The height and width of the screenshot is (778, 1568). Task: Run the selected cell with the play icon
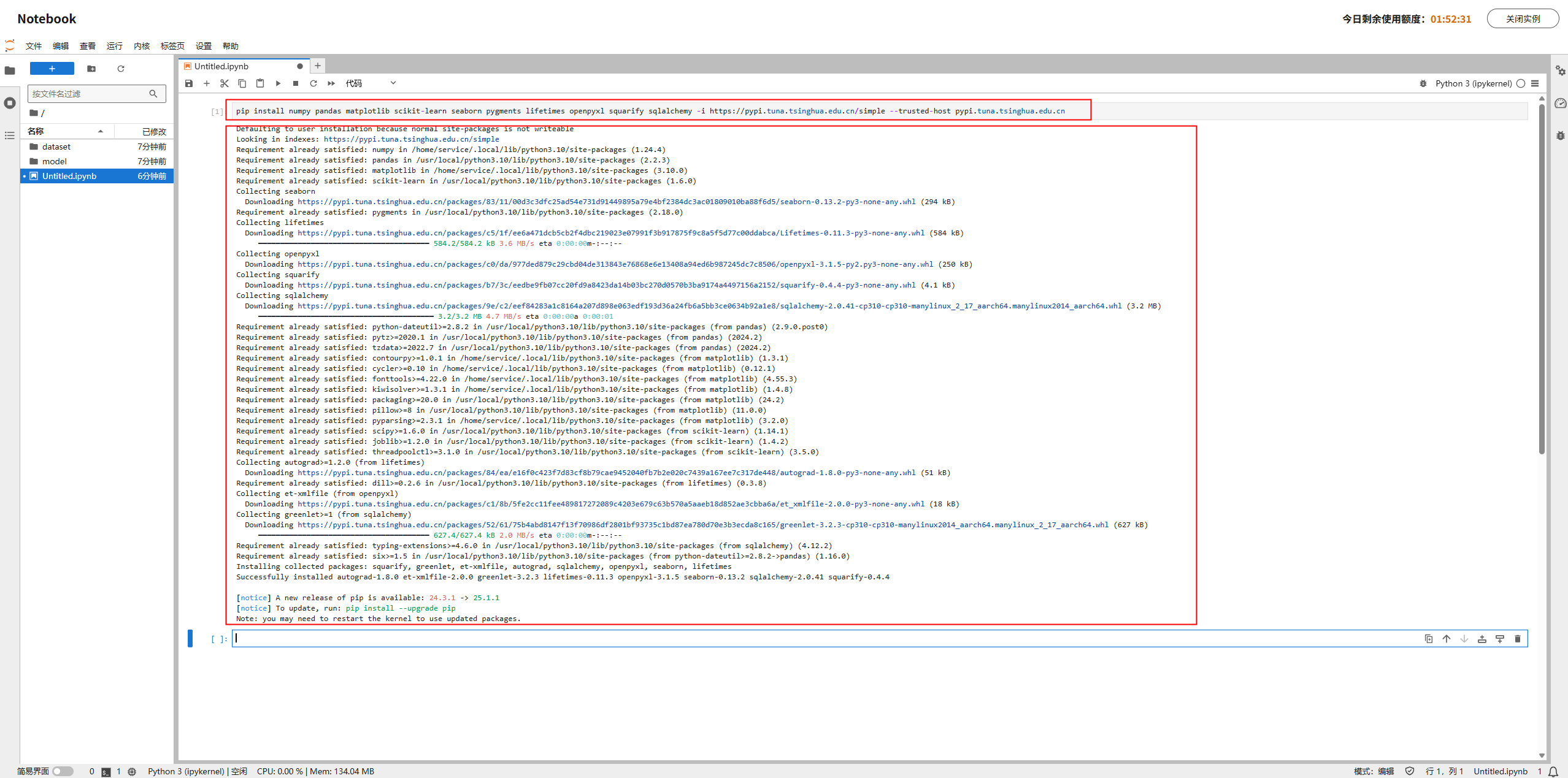tap(278, 83)
